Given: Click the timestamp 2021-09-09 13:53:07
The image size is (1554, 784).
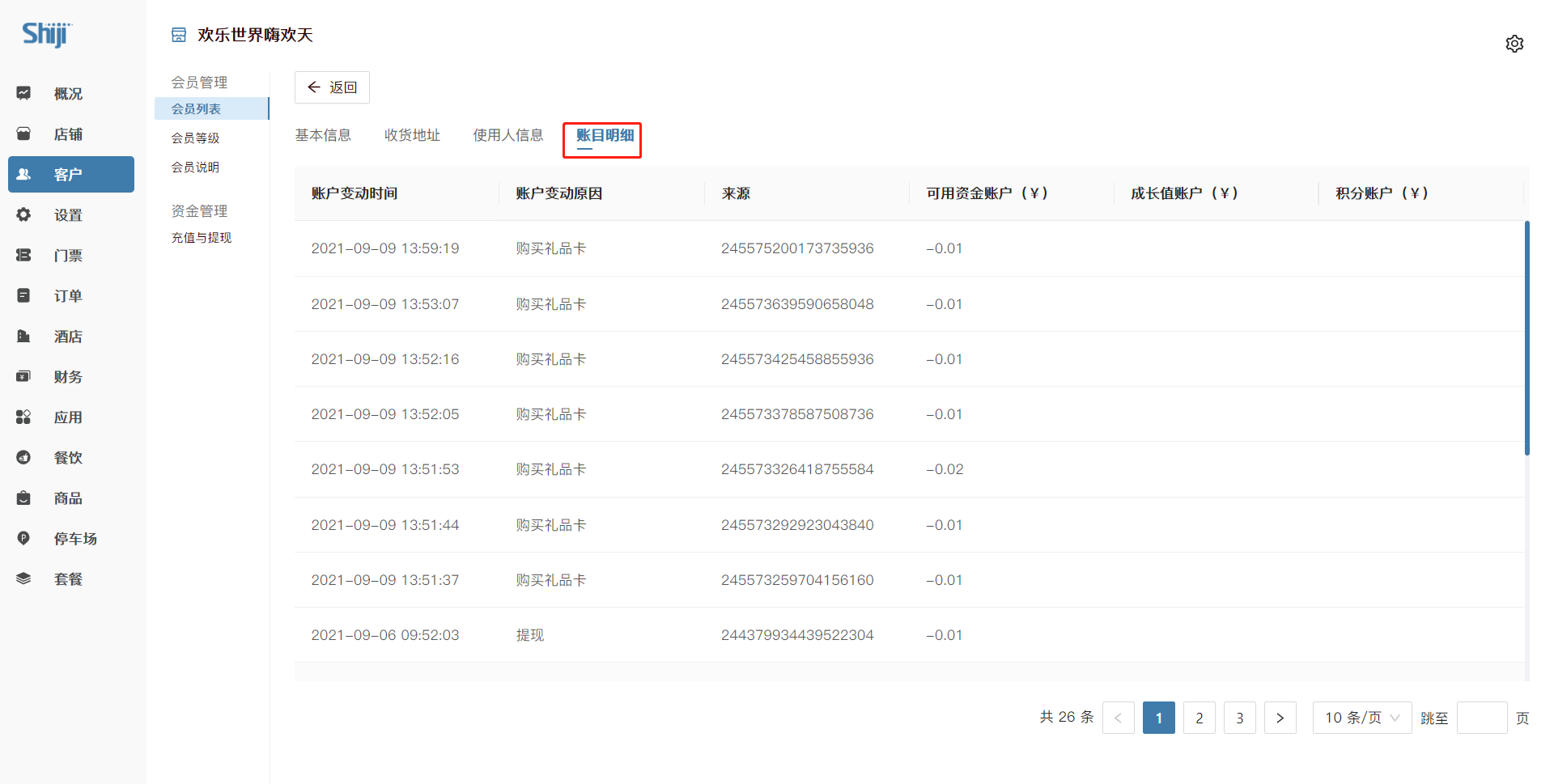Looking at the screenshot, I should [x=385, y=304].
